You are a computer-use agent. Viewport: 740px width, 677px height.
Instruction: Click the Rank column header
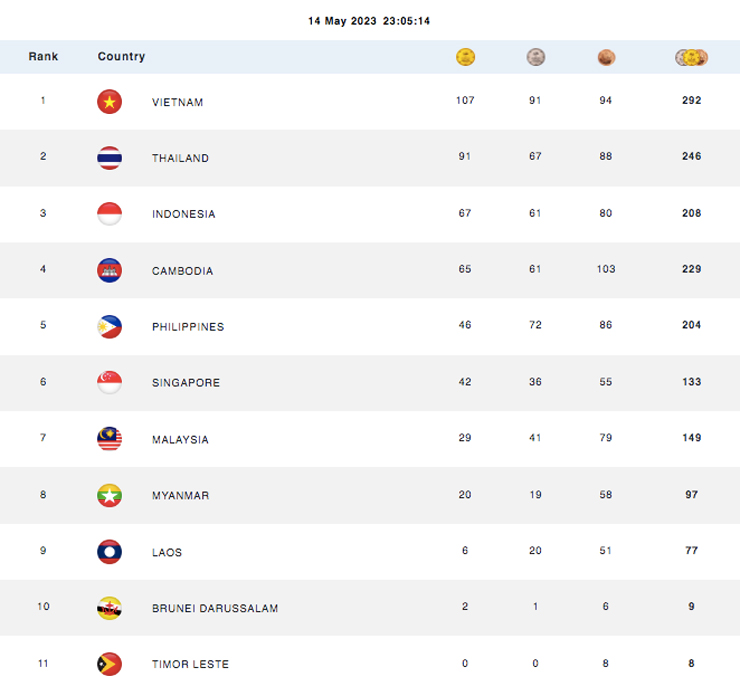[43, 57]
